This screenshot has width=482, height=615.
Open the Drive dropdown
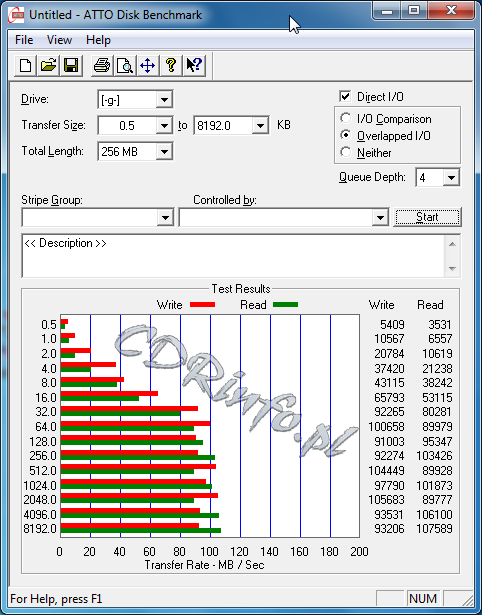[x=164, y=100]
